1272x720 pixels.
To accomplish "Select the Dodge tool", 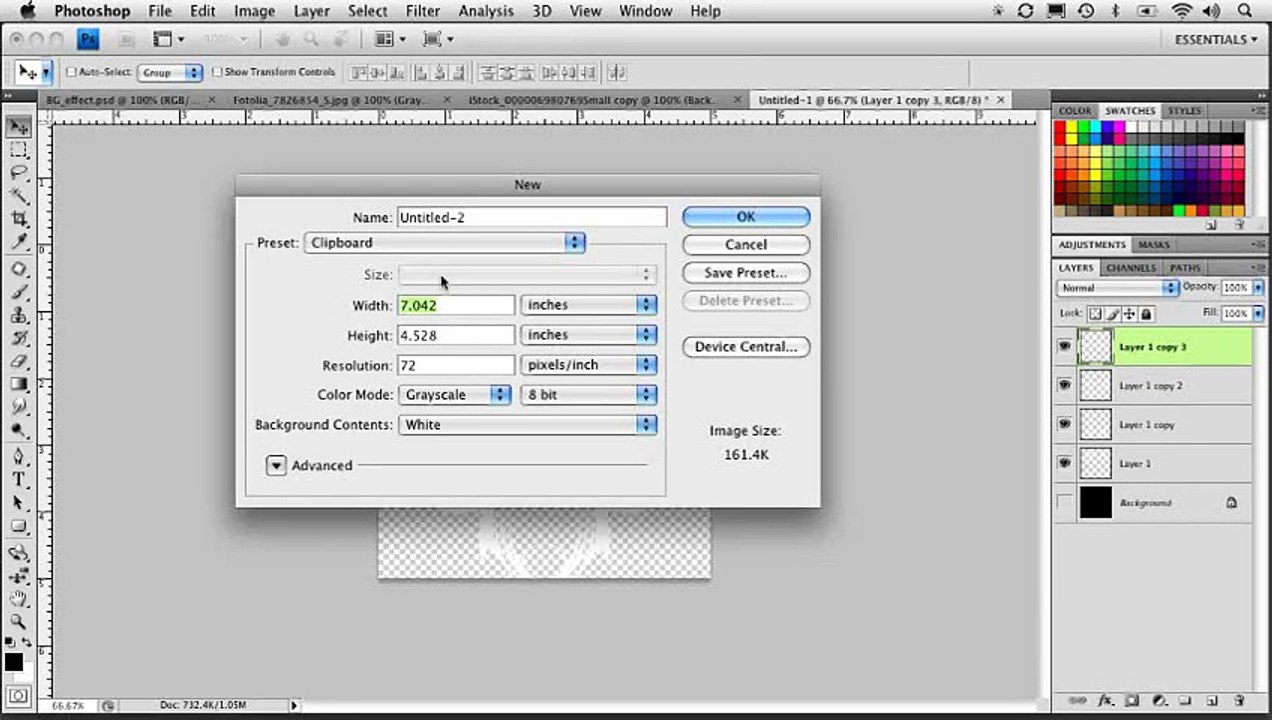I will pyautogui.click(x=19, y=430).
